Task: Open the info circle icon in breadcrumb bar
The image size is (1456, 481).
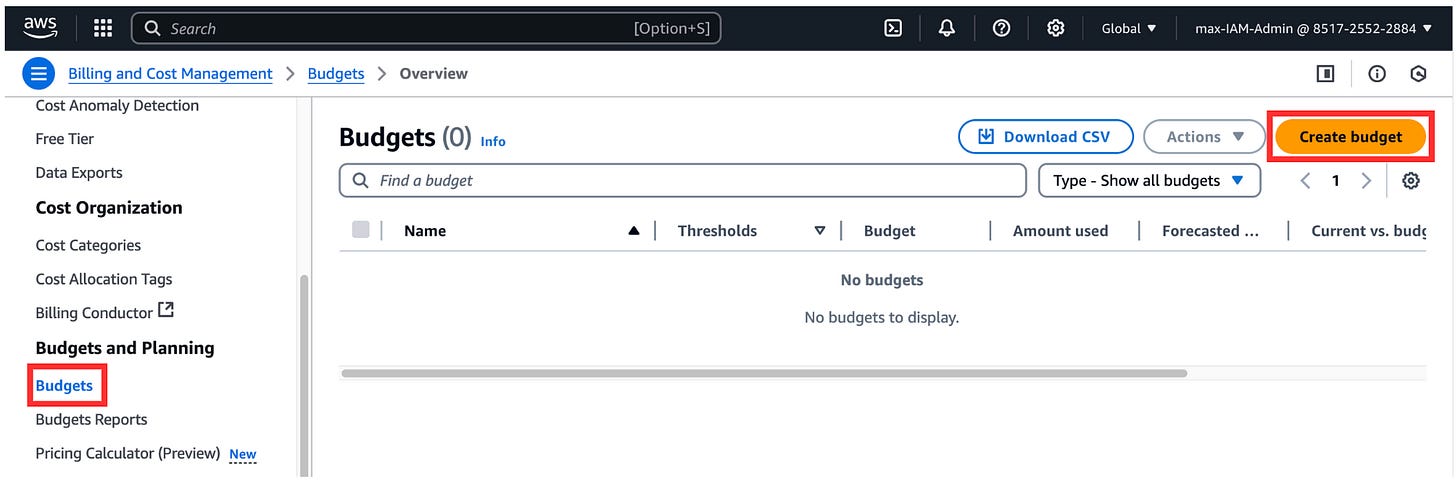Action: point(1377,74)
